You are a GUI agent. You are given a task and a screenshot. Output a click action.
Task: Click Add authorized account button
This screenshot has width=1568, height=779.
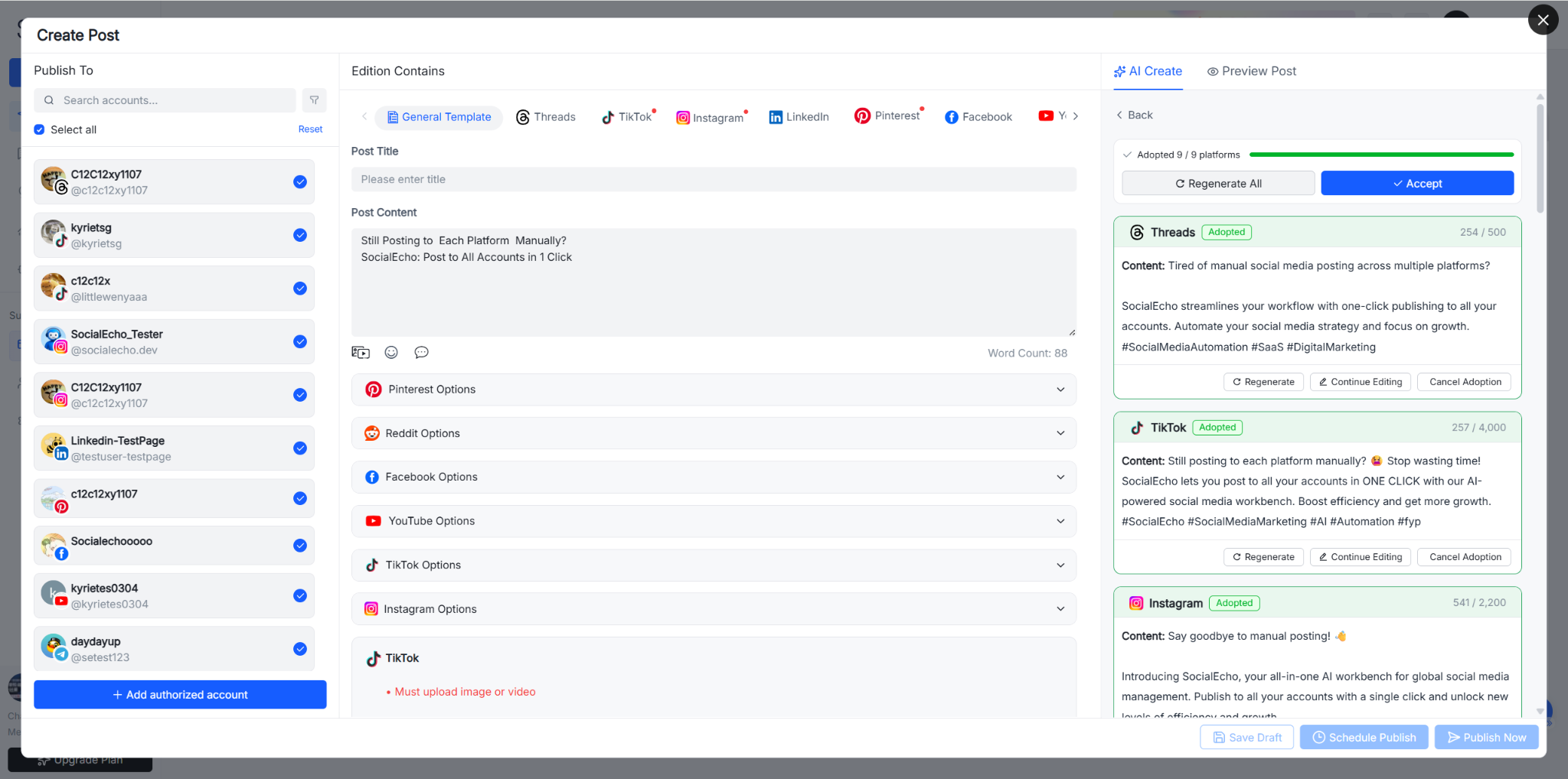coord(180,695)
